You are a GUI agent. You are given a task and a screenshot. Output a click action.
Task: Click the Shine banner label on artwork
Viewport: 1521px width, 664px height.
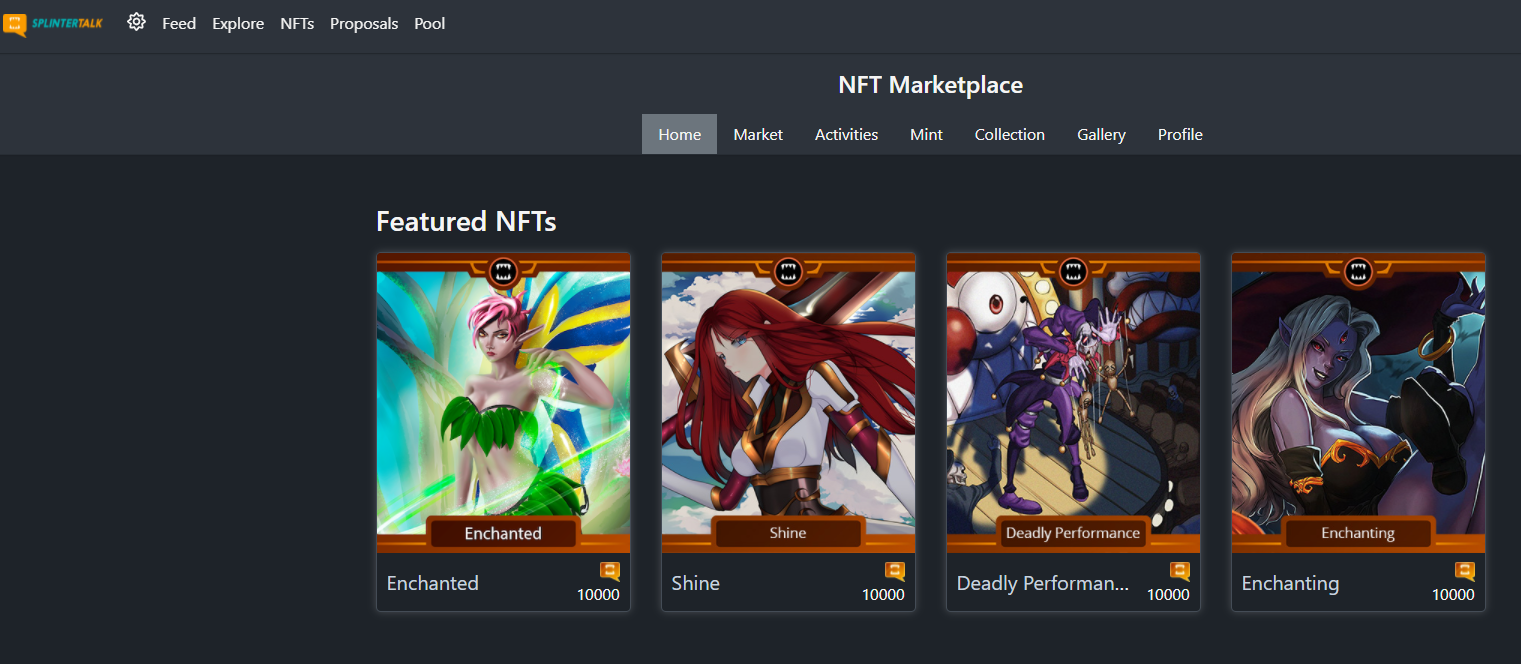pos(788,533)
